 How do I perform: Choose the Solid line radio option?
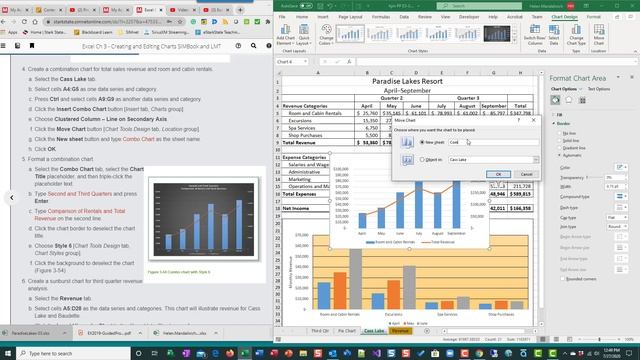tap(560, 141)
